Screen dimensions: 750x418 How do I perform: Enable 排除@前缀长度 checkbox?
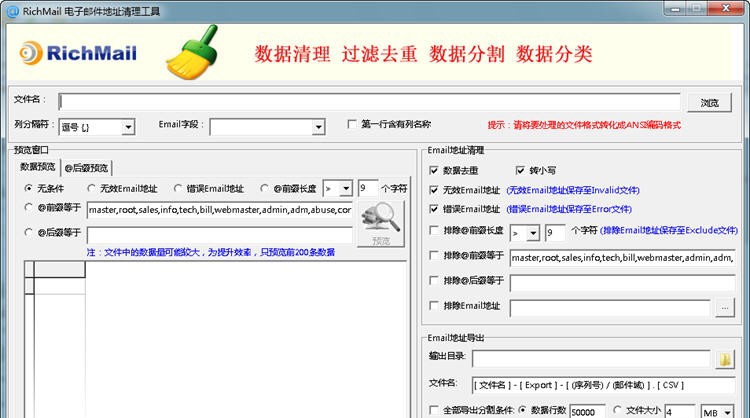[x=434, y=231]
